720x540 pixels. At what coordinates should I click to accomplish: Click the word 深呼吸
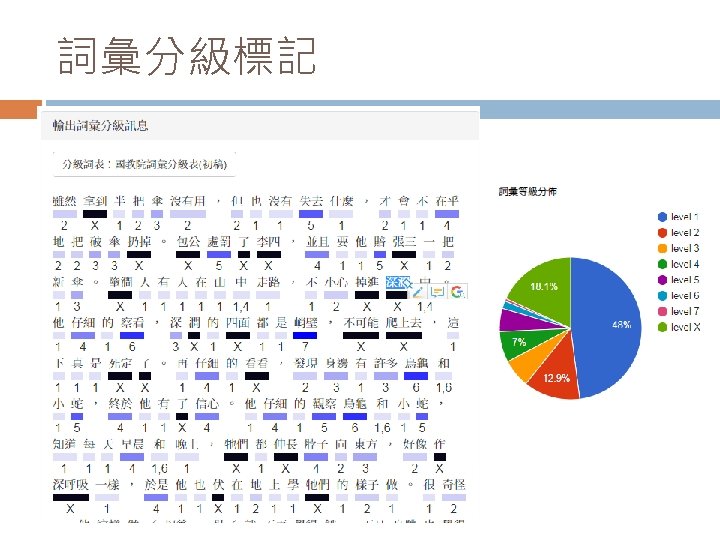click(71, 484)
